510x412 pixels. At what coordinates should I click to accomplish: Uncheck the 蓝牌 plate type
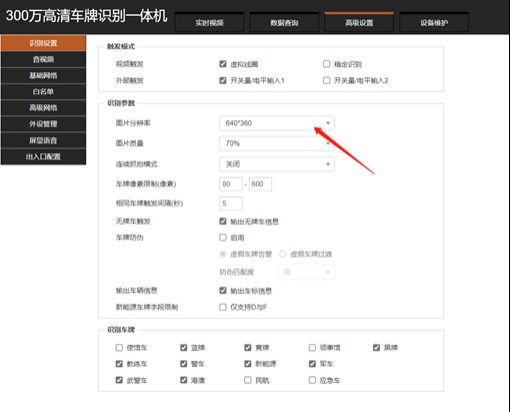click(184, 348)
